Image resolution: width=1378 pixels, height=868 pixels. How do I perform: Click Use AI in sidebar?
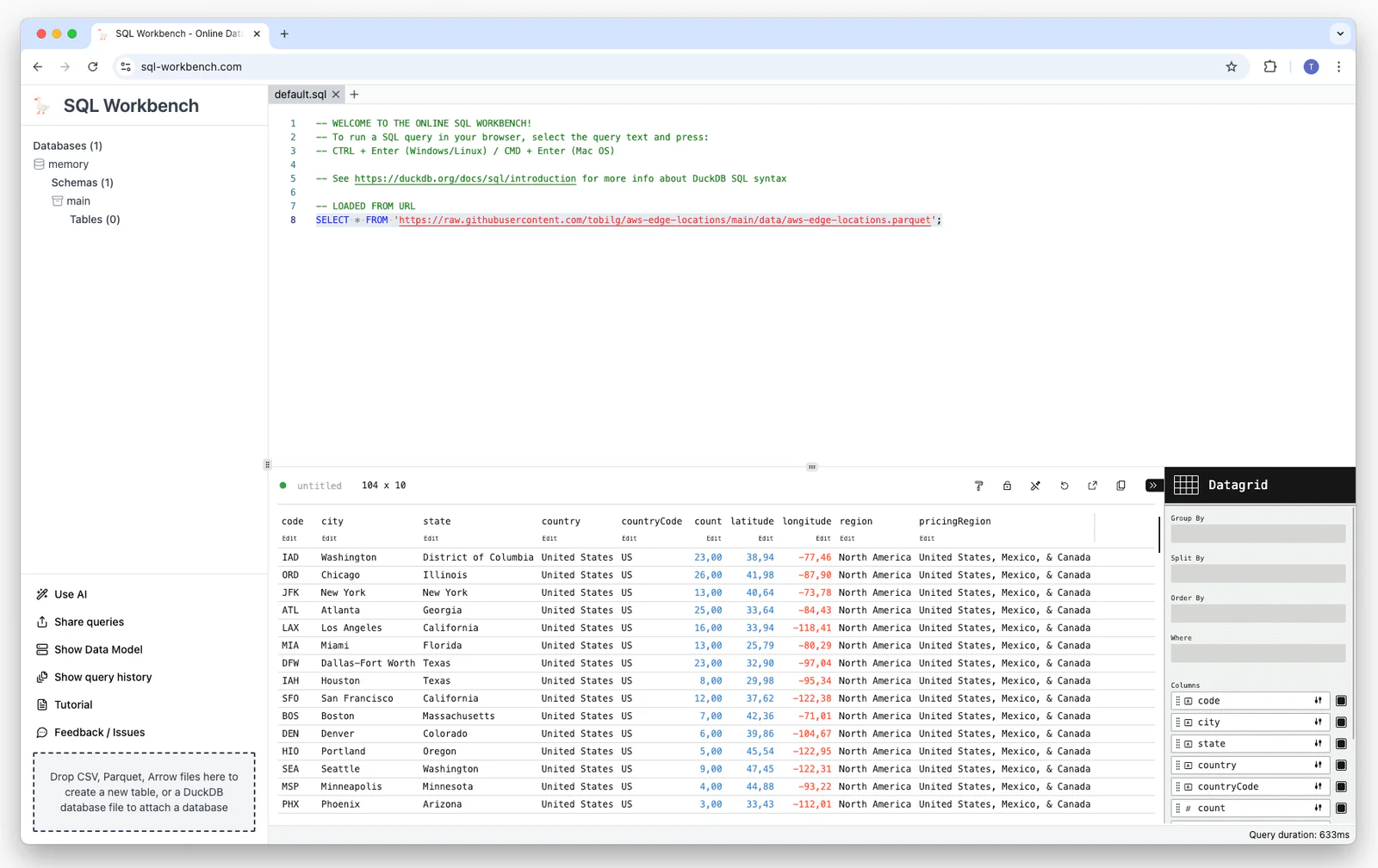[61, 594]
